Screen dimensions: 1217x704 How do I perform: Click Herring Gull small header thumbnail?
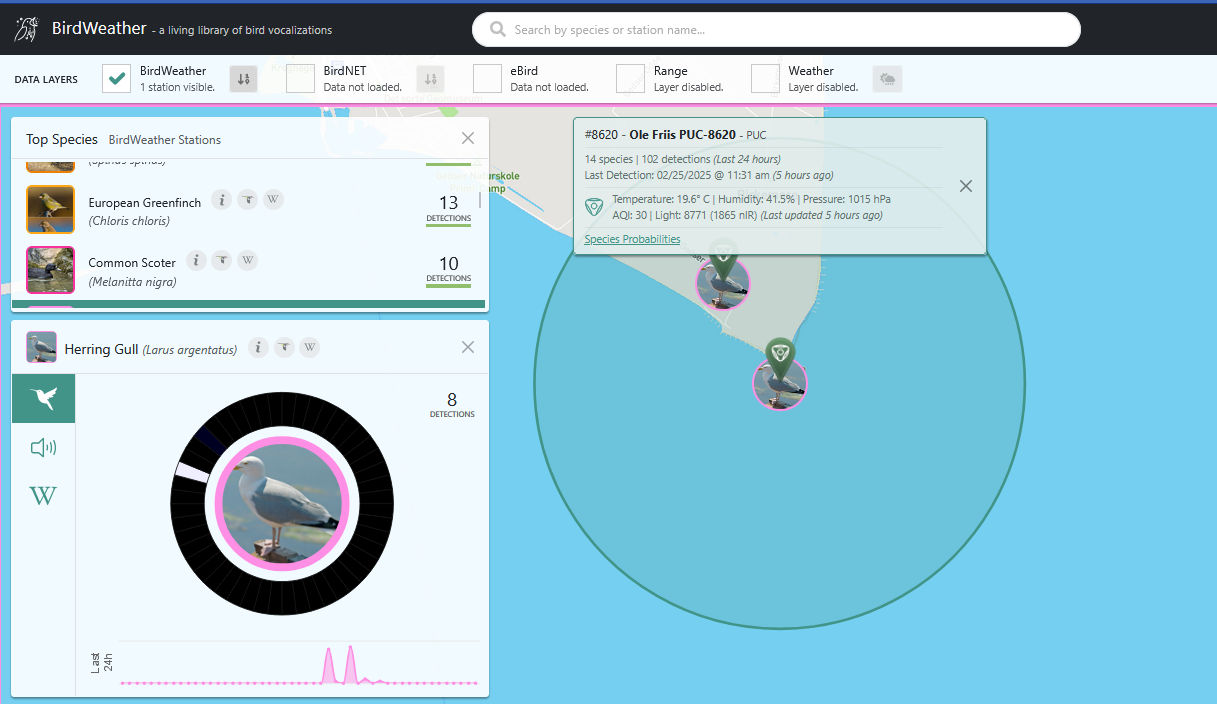coord(41,347)
